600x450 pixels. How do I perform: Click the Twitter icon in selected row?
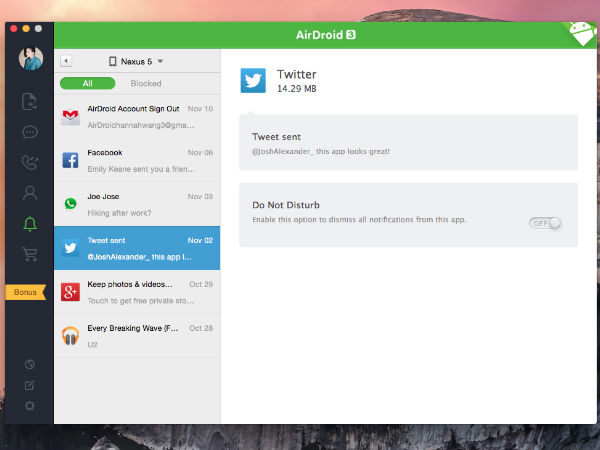[x=70, y=248]
